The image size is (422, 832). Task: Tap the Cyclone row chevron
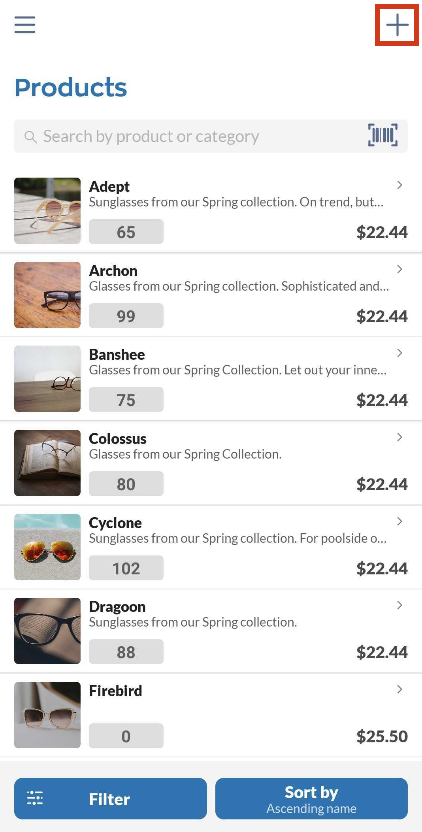pyautogui.click(x=400, y=521)
